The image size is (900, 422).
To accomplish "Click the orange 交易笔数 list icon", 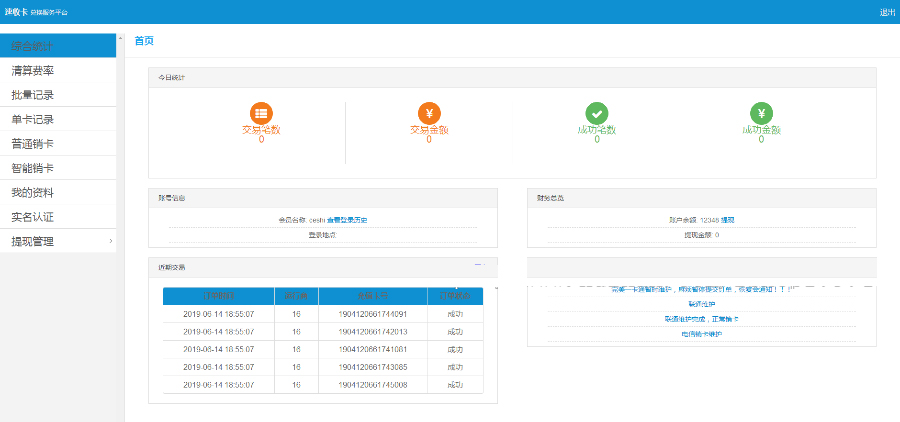I will [261, 113].
